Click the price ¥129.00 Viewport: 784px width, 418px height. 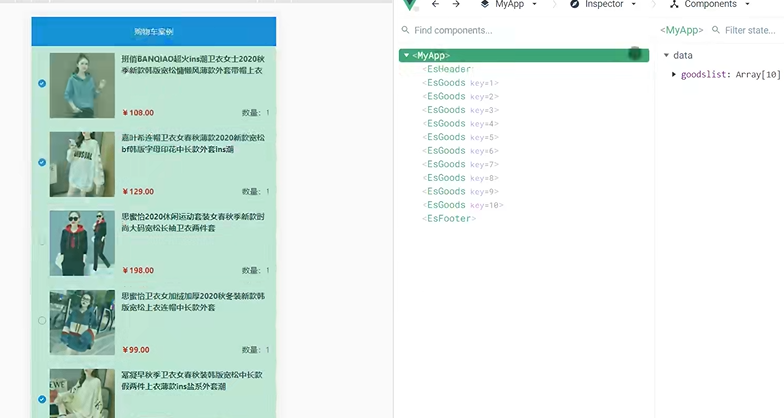tap(138, 192)
